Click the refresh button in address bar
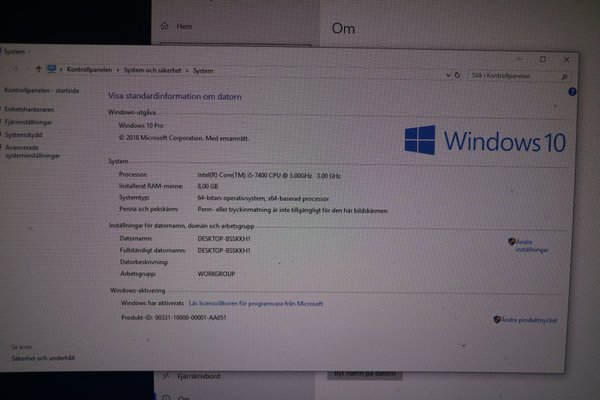Image resolution: width=600 pixels, height=400 pixels. (x=458, y=73)
